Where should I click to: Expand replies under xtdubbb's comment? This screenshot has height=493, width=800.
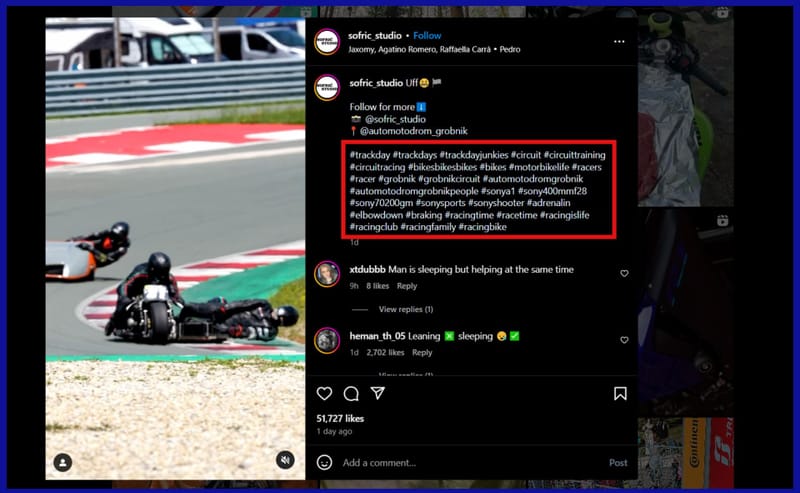[406, 309]
